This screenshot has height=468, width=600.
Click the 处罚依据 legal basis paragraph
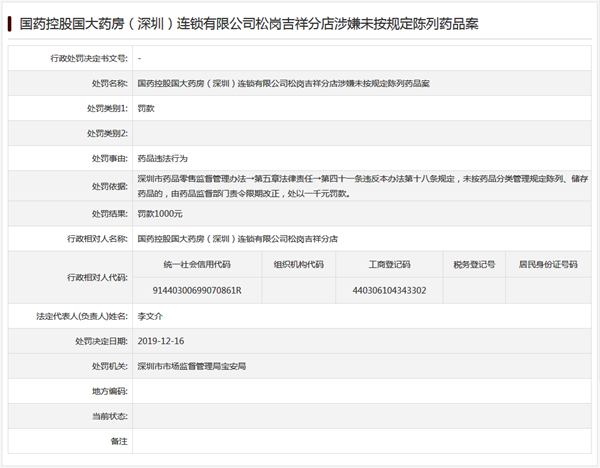360,186
